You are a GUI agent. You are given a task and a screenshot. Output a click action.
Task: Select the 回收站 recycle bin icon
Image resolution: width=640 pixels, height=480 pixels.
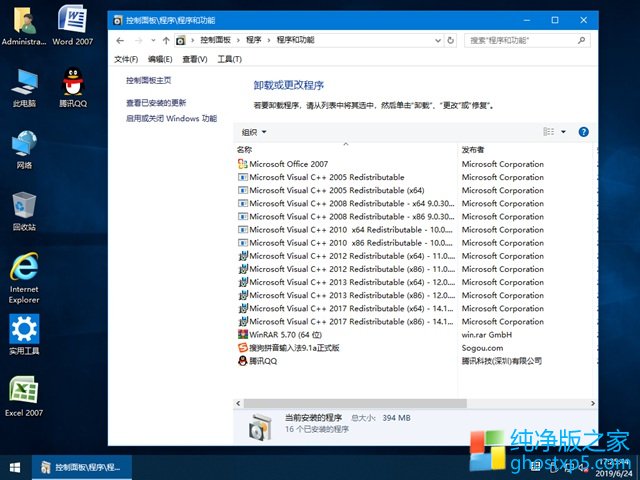coord(24,211)
